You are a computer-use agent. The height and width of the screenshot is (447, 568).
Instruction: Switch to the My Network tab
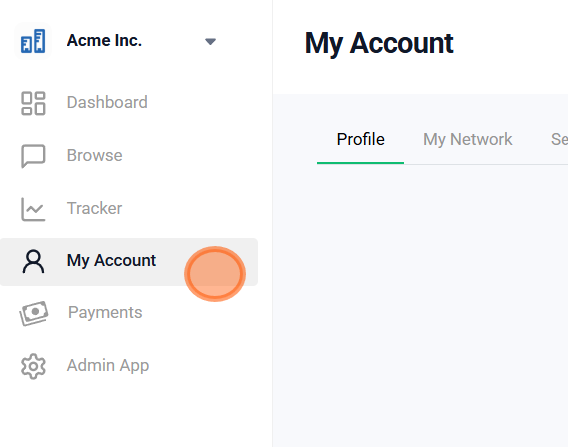pyautogui.click(x=467, y=140)
